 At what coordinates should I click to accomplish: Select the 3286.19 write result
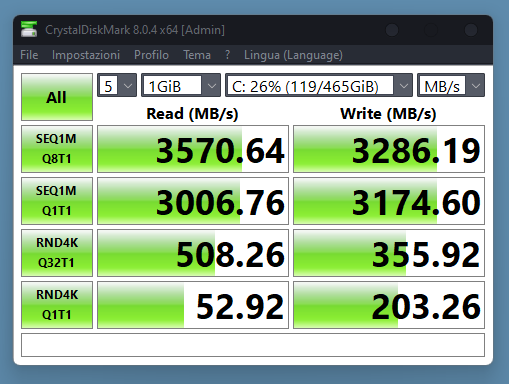(x=389, y=149)
